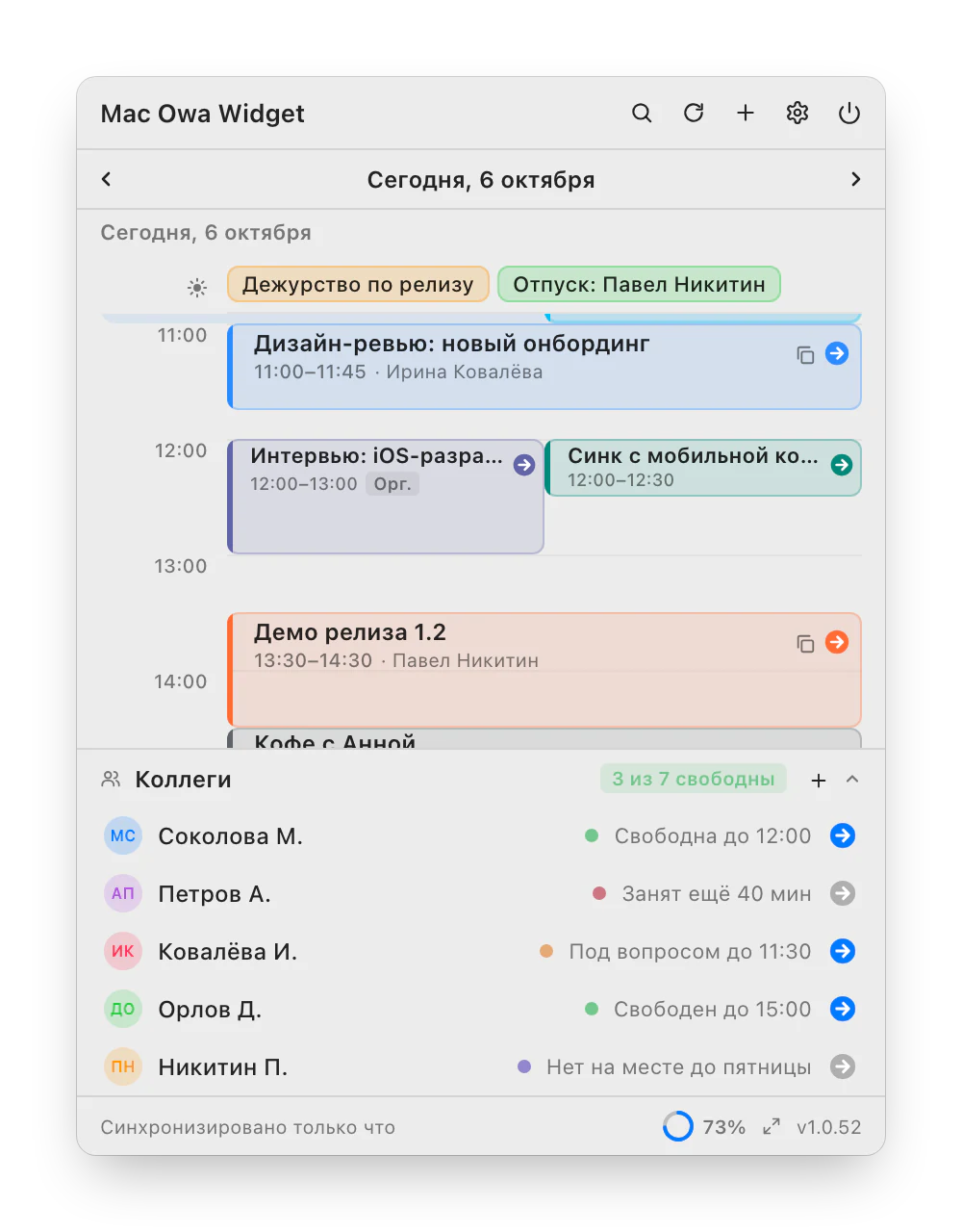Click the ИК avatar

click(x=123, y=951)
